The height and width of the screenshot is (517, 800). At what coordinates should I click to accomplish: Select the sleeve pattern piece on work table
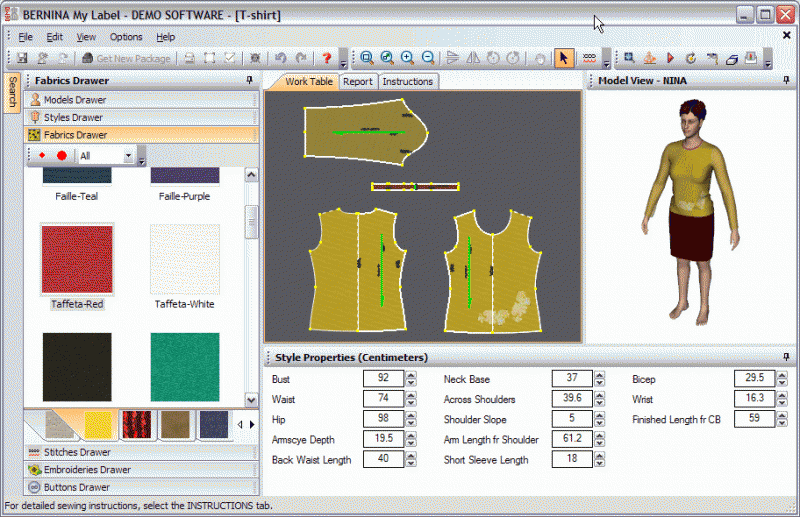tap(365, 132)
